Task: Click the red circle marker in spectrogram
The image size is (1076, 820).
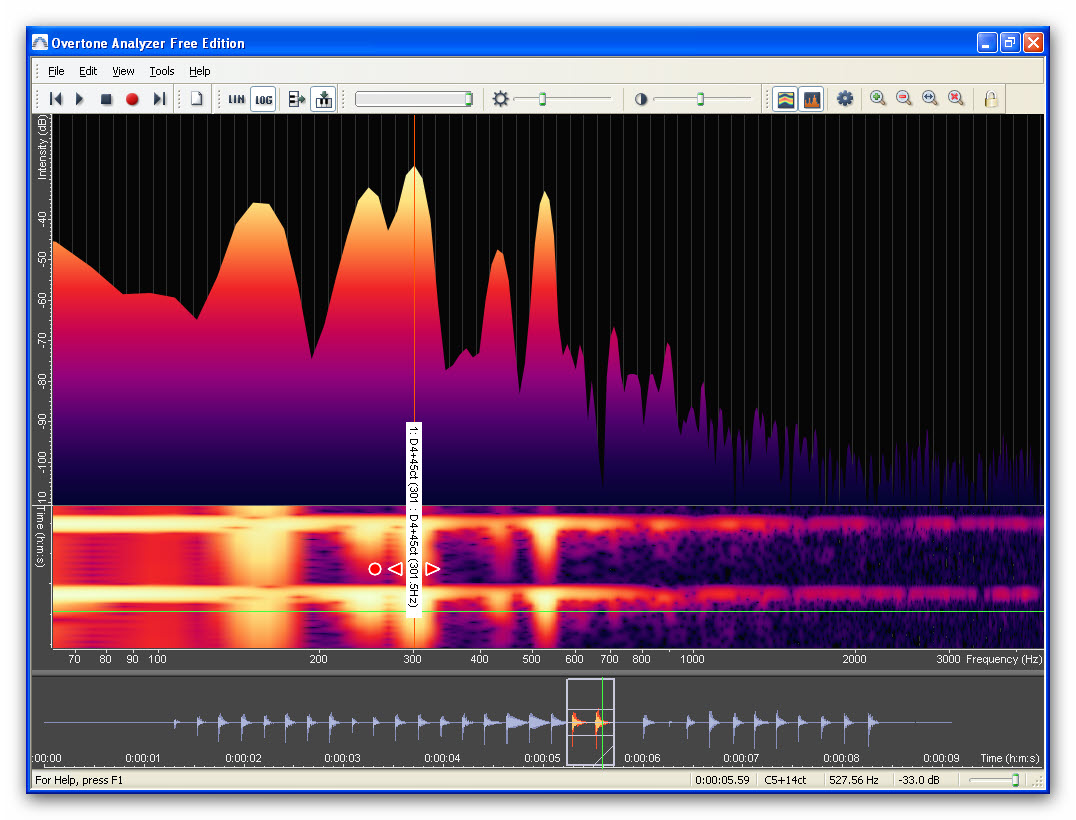Action: pyautogui.click(x=375, y=569)
